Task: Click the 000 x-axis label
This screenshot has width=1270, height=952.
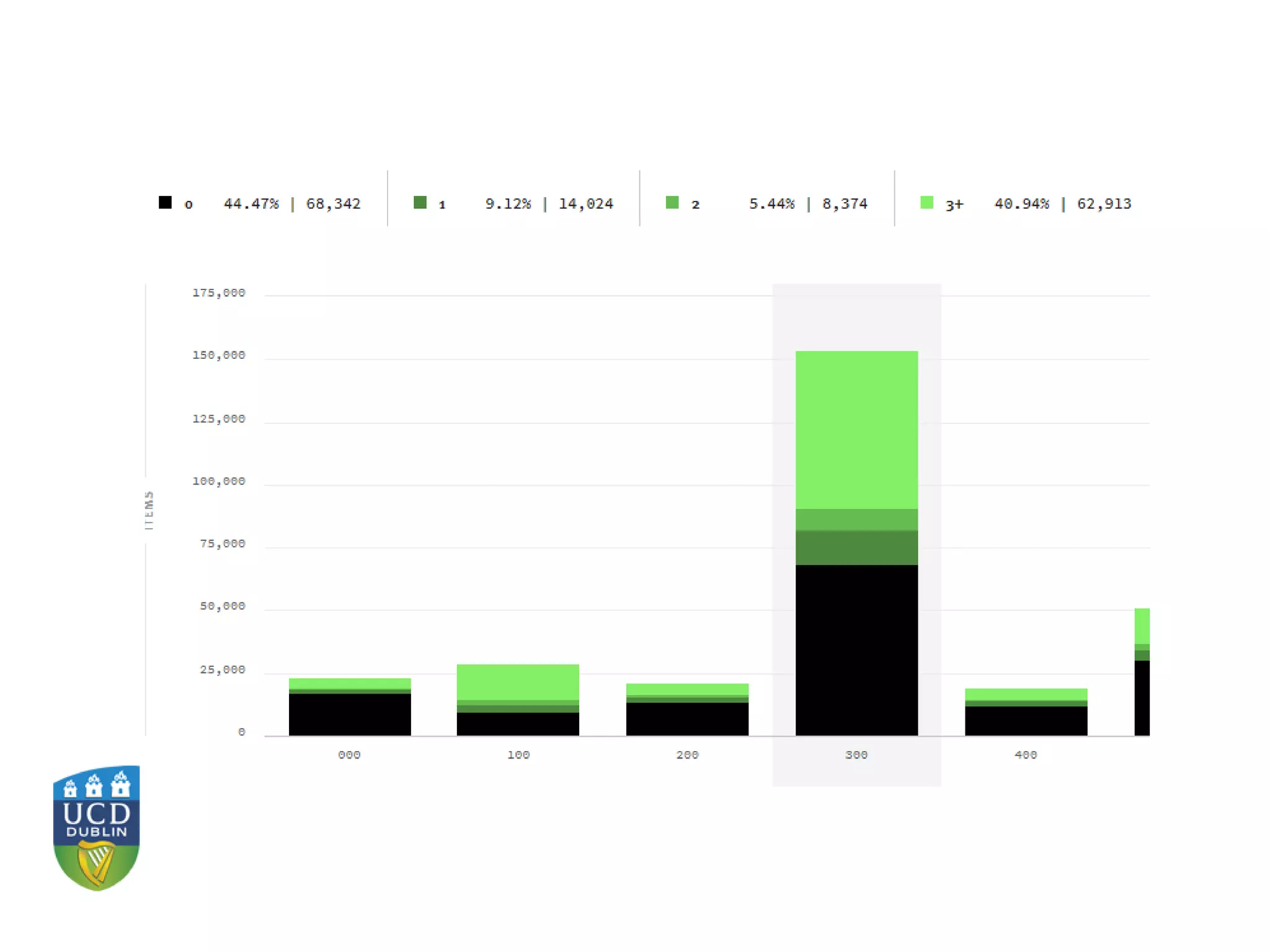Action: point(349,755)
